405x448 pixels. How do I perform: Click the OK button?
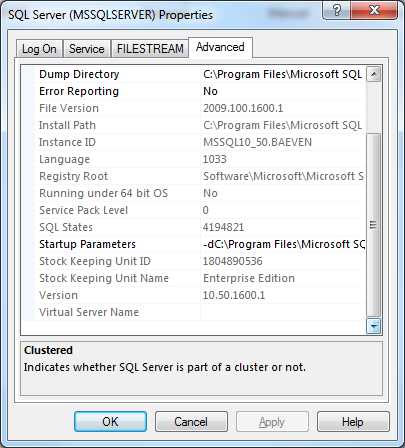[110, 422]
